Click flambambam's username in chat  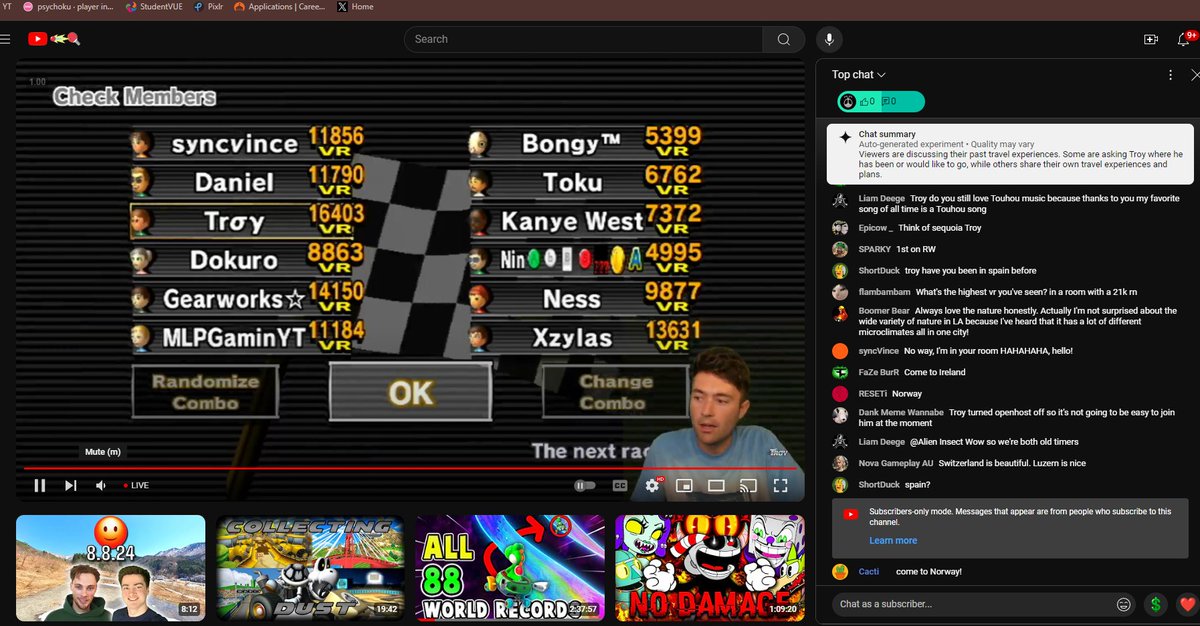(883, 292)
